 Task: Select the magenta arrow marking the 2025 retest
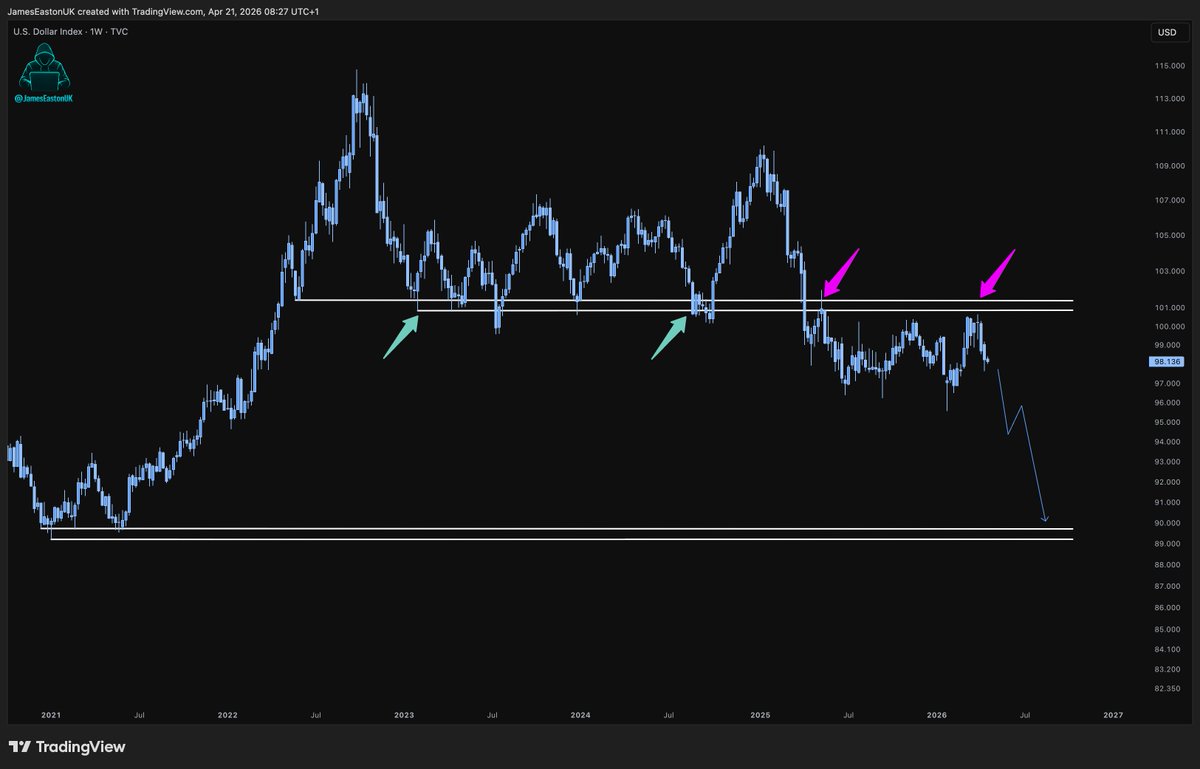840,270
